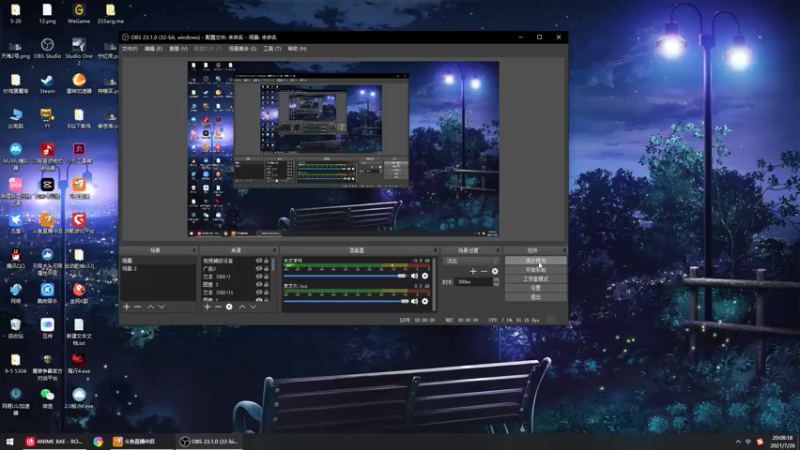Open 设置 settings button in controls
The height and width of the screenshot is (450, 800).
click(x=535, y=288)
